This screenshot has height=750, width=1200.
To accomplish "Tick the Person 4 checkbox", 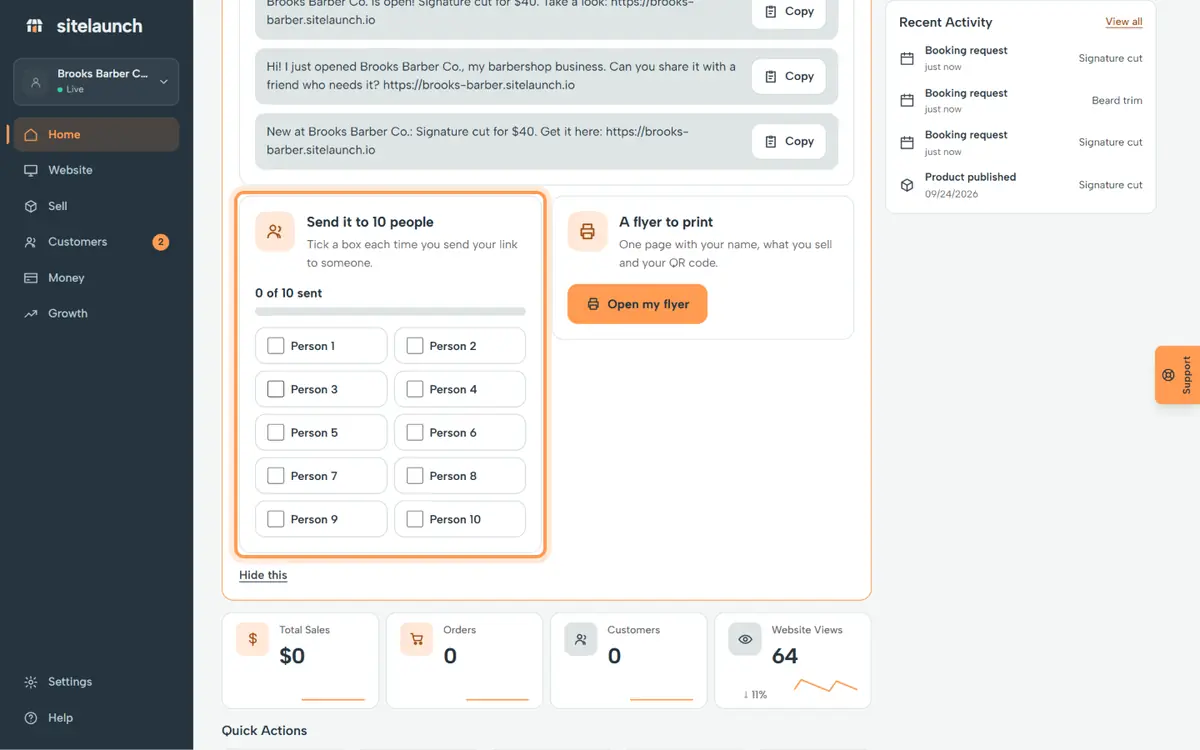I will click(415, 389).
